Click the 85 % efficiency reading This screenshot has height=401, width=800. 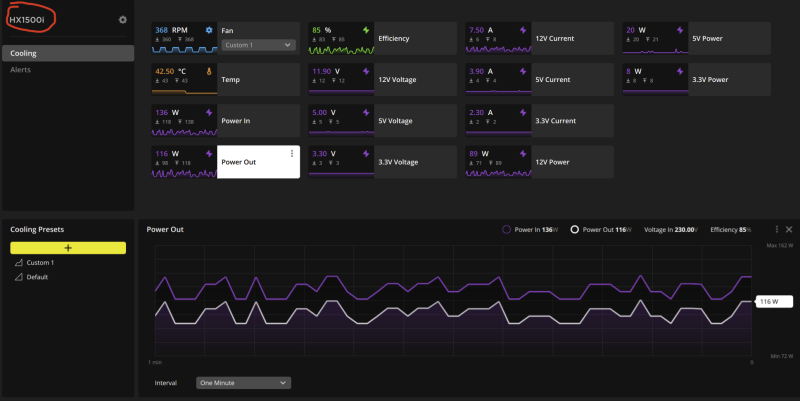322,30
